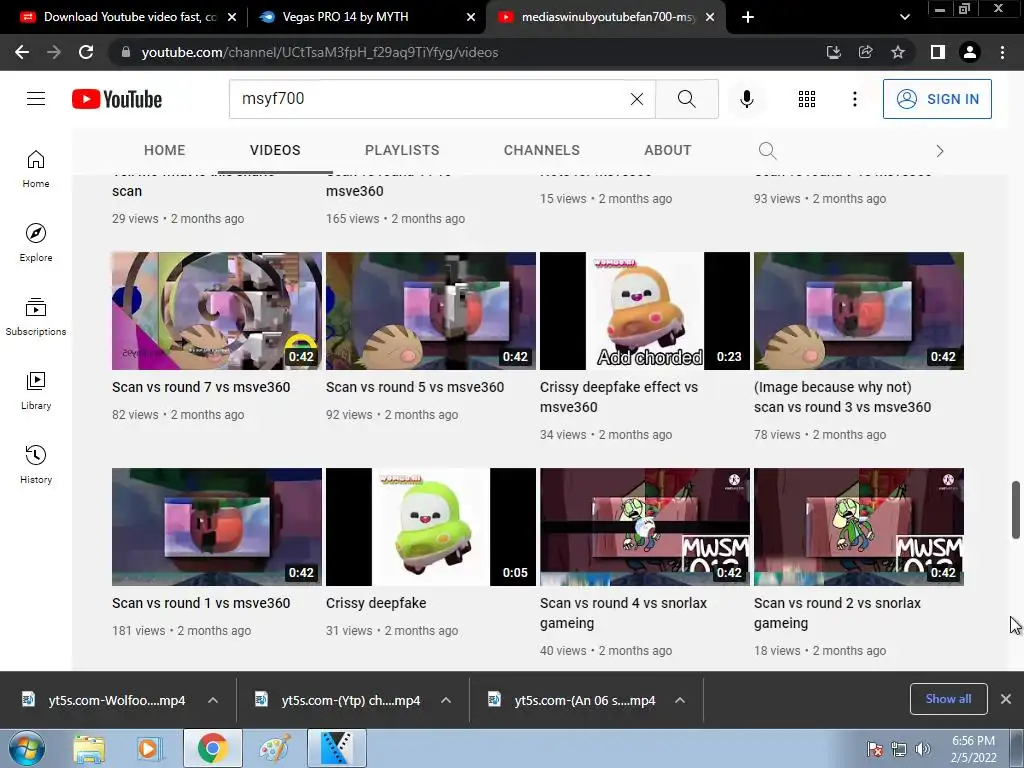Screen dimensions: 1024x768
Task: Open Windows Media Player from taskbar
Action: (x=148, y=748)
